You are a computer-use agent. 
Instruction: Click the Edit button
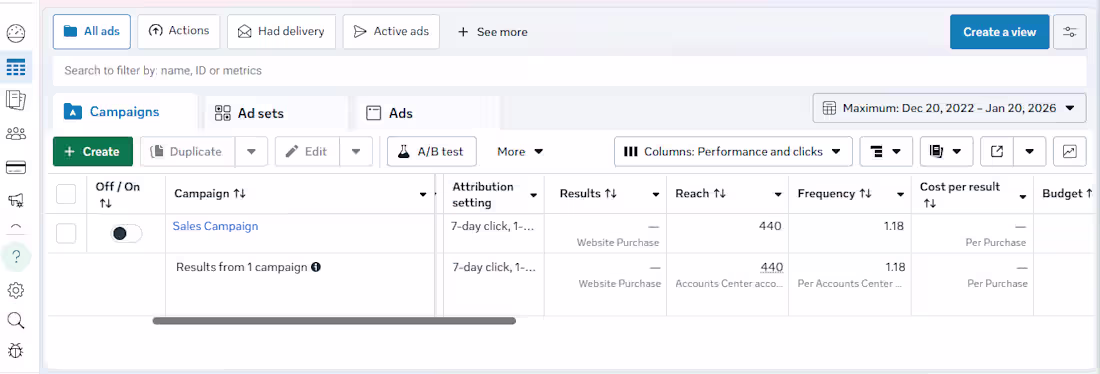coord(307,152)
